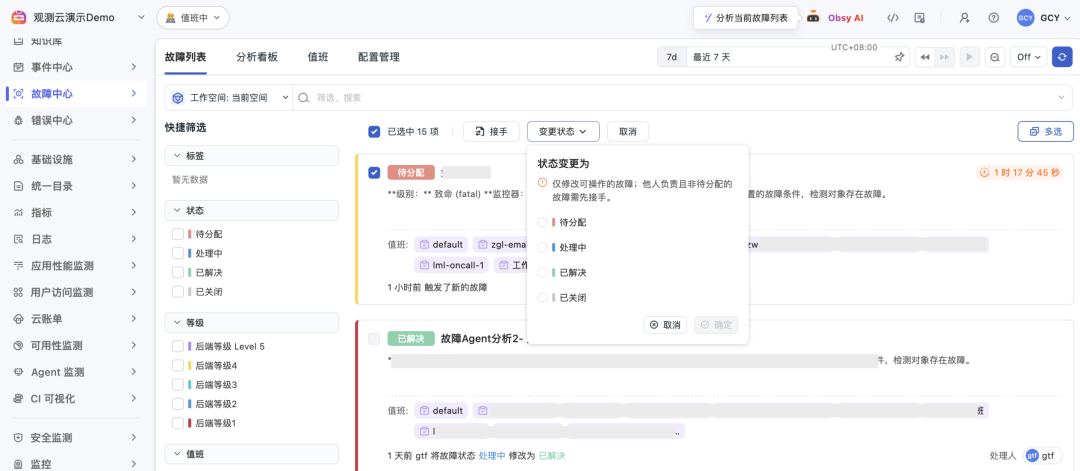1080x471 pixels.
Task: Check 已关闭 in 状态 quick filter
Action: coord(178,292)
